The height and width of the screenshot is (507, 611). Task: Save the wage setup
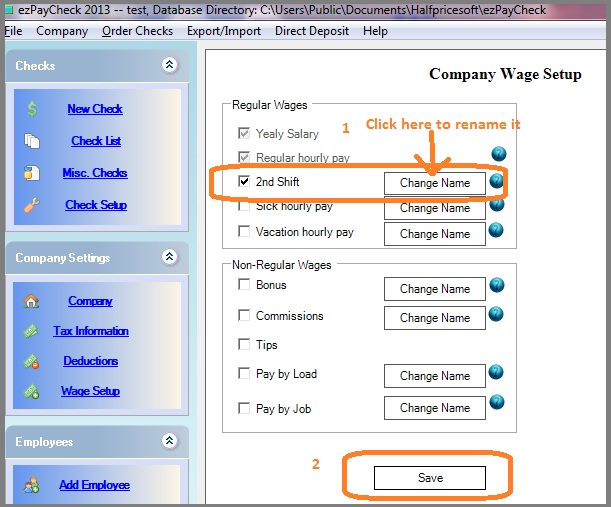(x=430, y=478)
